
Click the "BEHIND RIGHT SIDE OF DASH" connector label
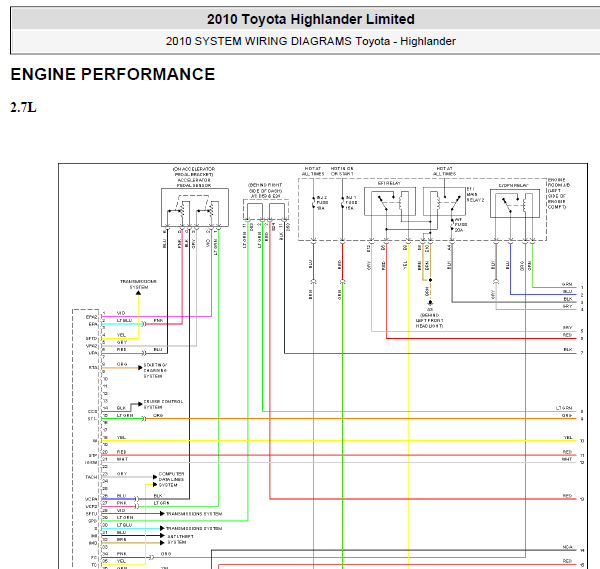pyautogui.click(x=265, y=190)
